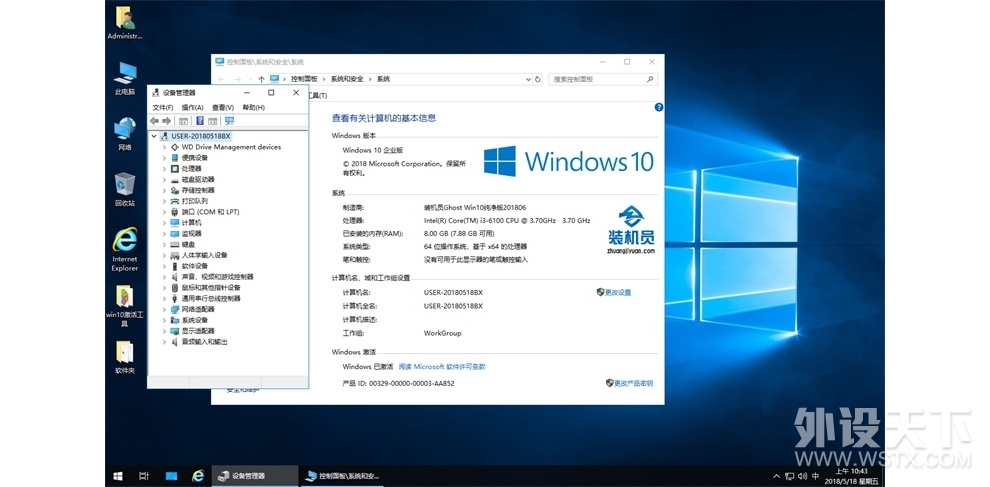990x487 pixels.
Task: Click the refresh button beside address bar
Action: (x=537, y=80)
